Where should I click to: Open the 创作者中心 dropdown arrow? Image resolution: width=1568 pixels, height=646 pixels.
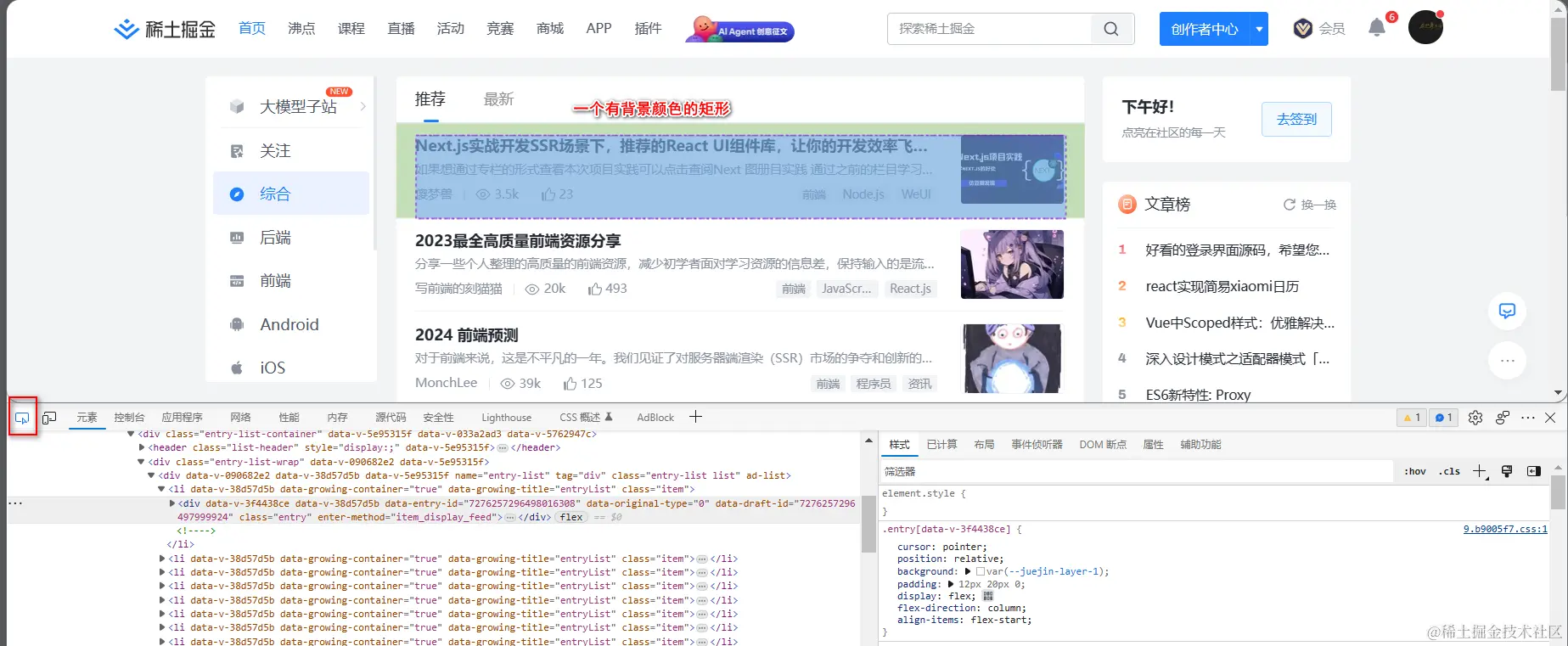pos(1260,29)
